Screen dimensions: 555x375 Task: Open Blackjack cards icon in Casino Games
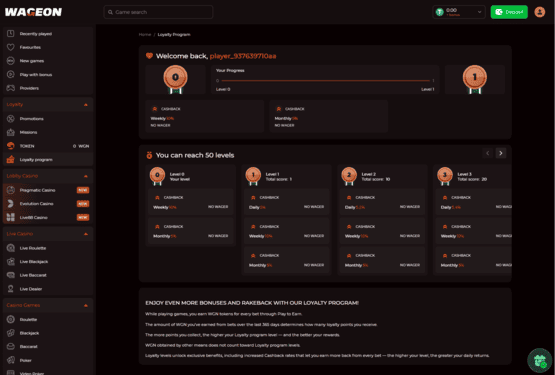pos(11,333)
